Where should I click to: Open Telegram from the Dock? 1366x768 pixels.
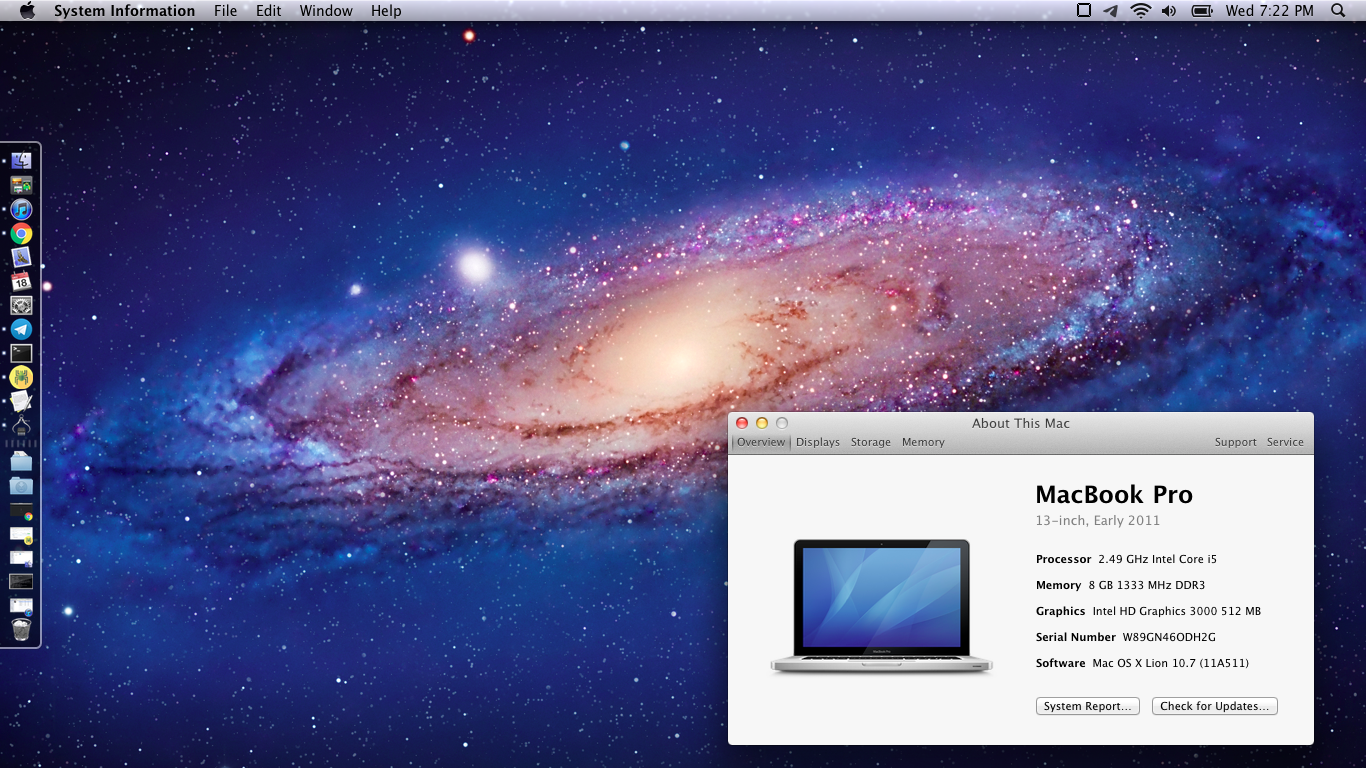[21, 329]
